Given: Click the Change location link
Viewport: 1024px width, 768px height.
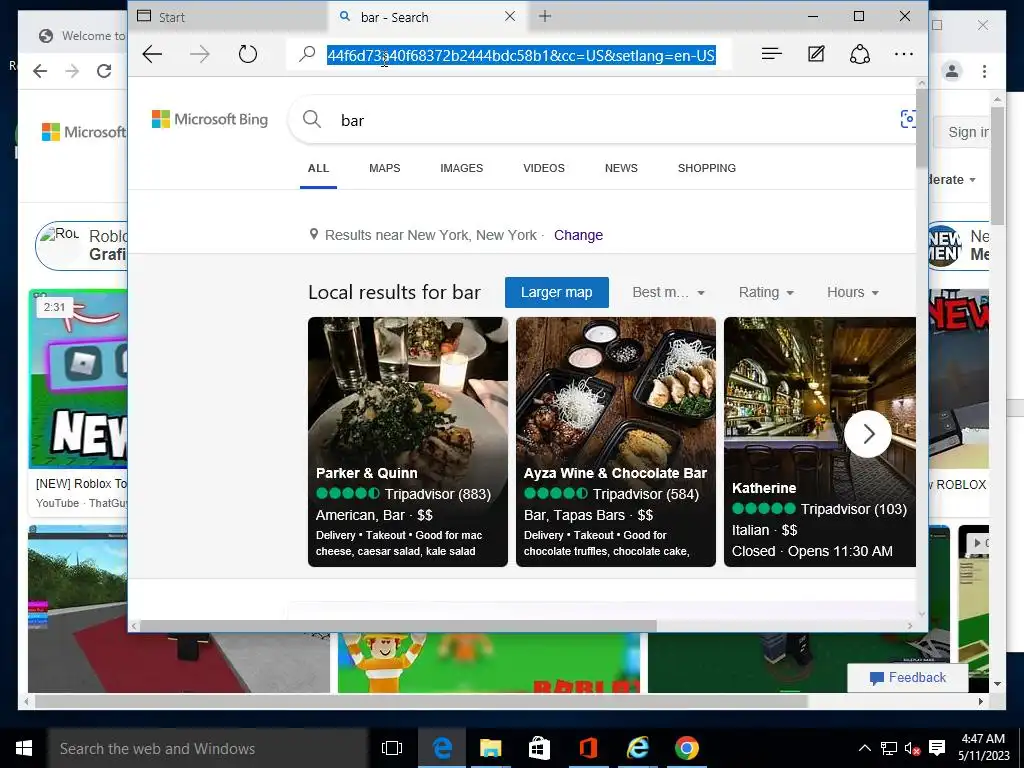Looking at the screenshot, I should 578,235.
